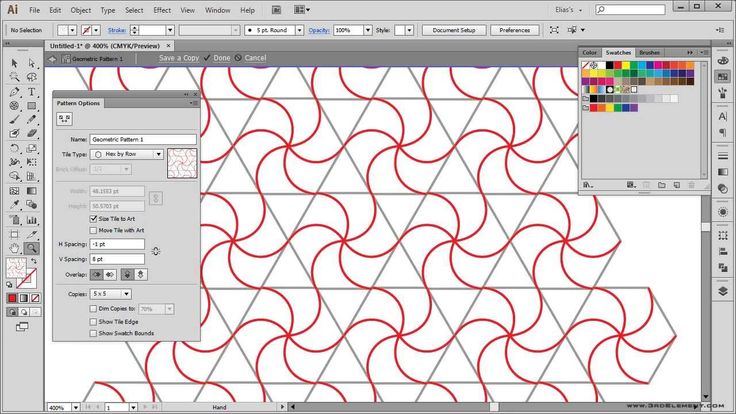Select the Eraser tool
This screenshot has width=736, height=414.
click(31, 134)
